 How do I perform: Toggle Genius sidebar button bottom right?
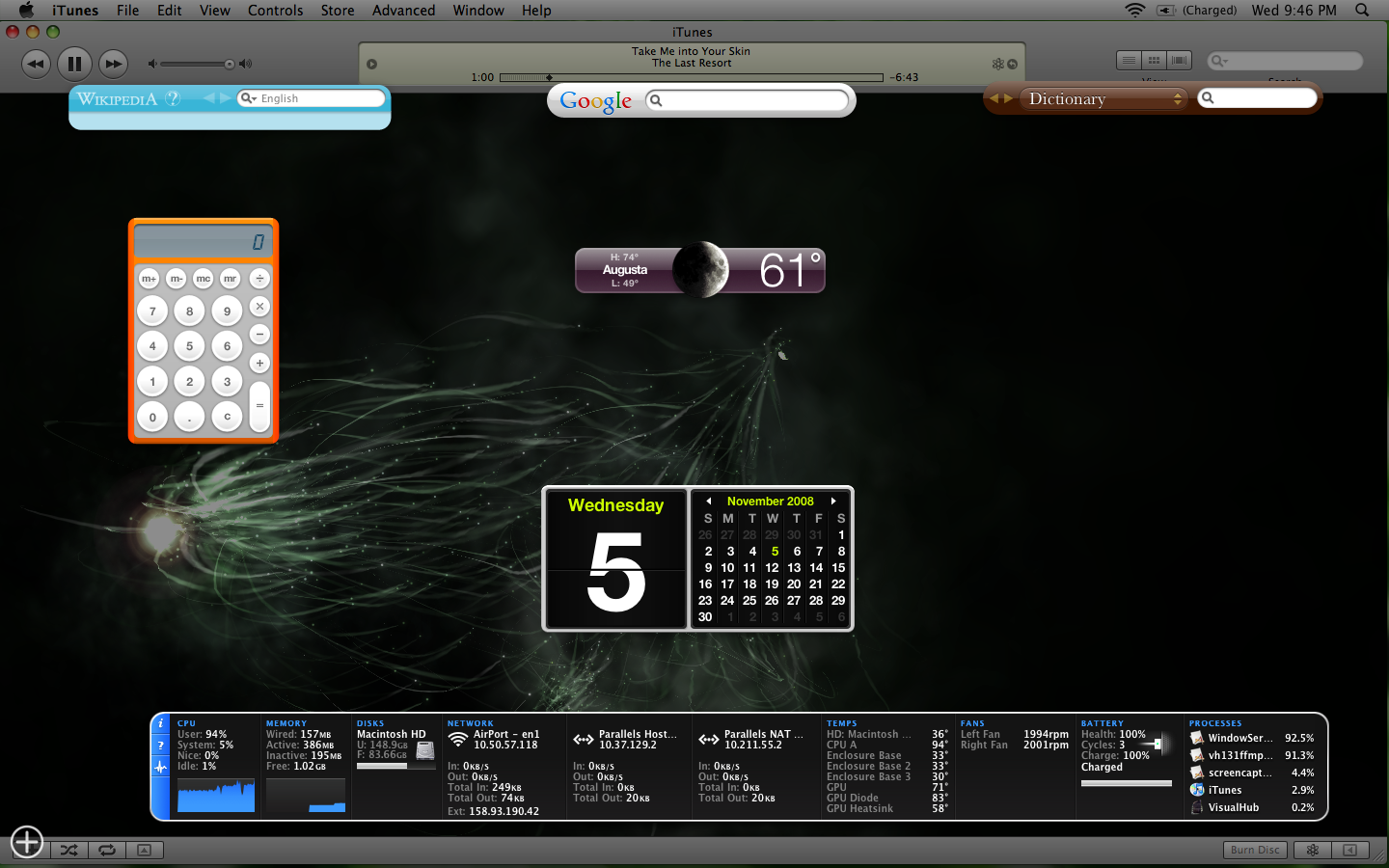click(x=1313, y=850)
